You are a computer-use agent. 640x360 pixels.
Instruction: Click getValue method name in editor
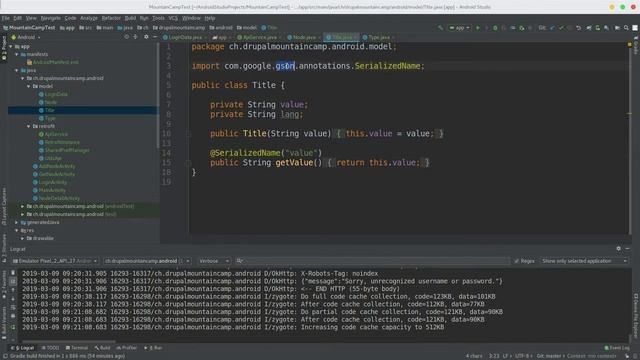coord(294,162)
